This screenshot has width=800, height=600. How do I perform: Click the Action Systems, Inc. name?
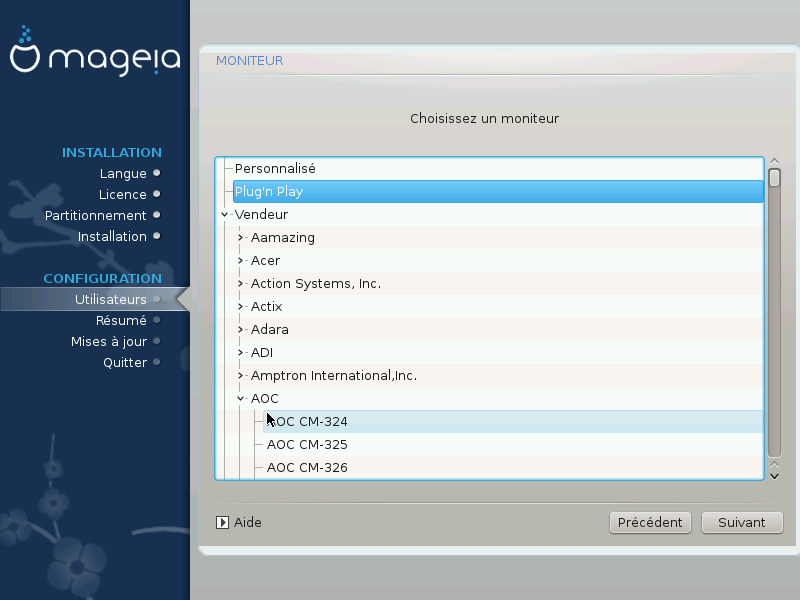point(316,284)
